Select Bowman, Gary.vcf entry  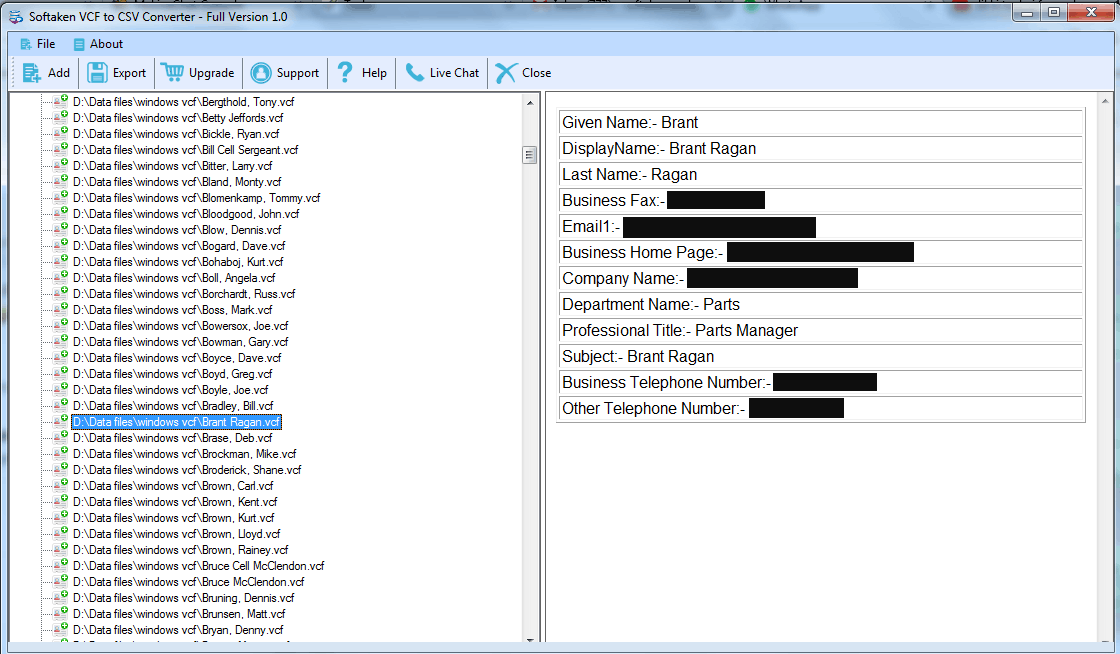(x=181, y=342)
